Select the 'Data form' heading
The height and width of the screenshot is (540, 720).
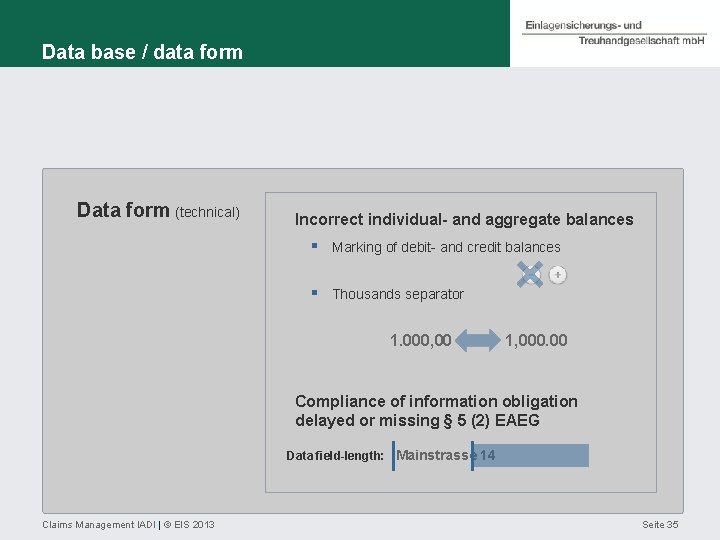[x=123, y=210]
